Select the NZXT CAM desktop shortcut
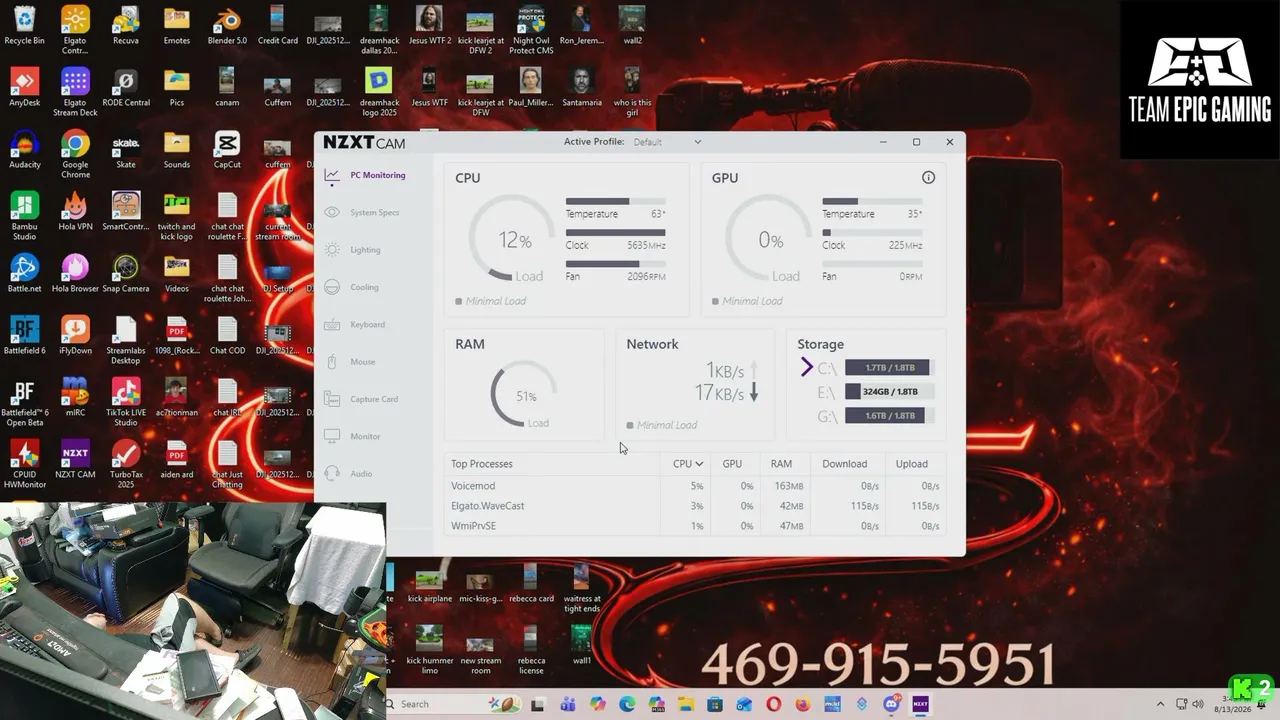The height and width of the screenshot is (720, 1280). 75,460
